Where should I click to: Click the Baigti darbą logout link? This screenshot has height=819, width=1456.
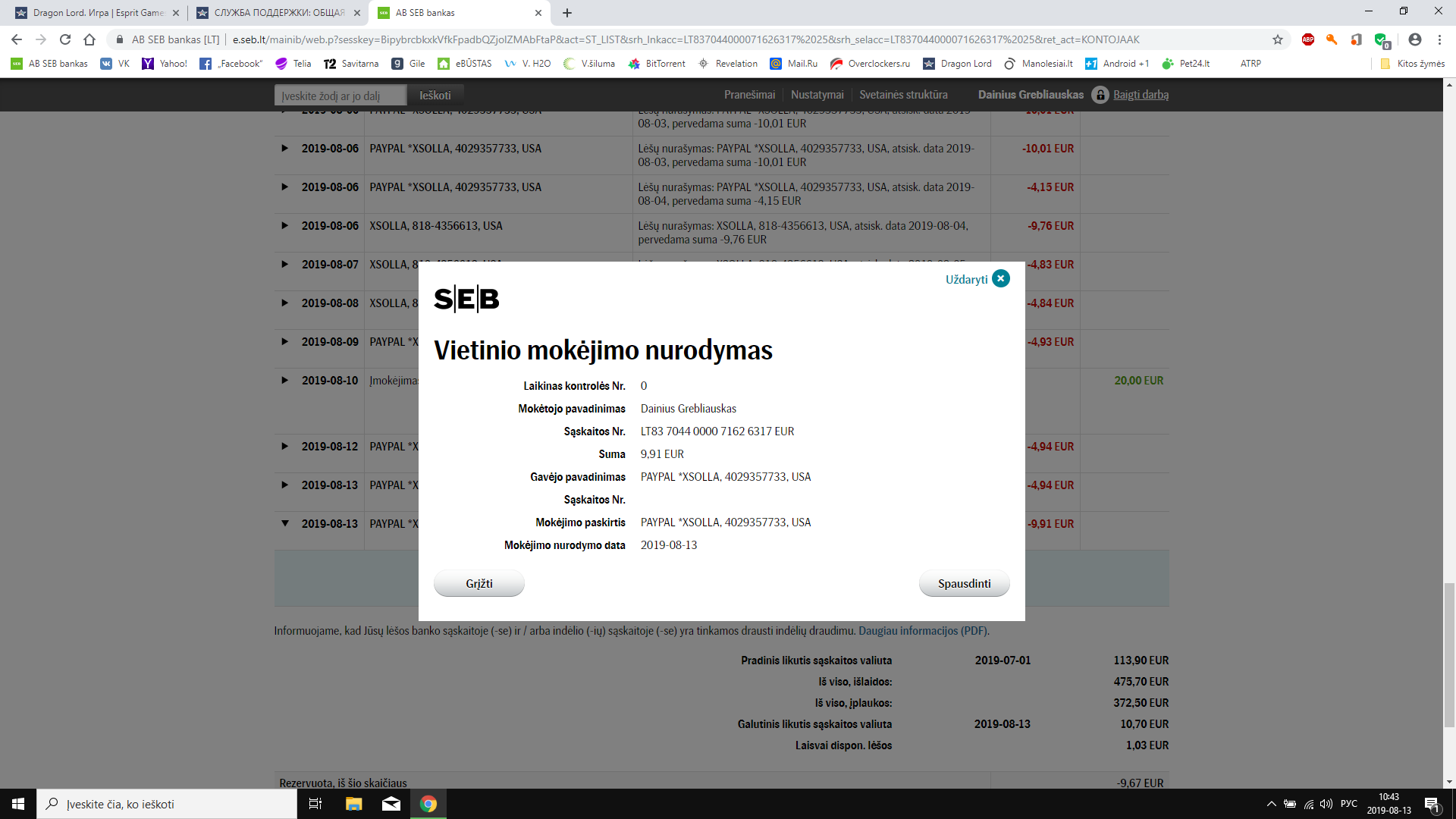click(x=1140, y=95)
